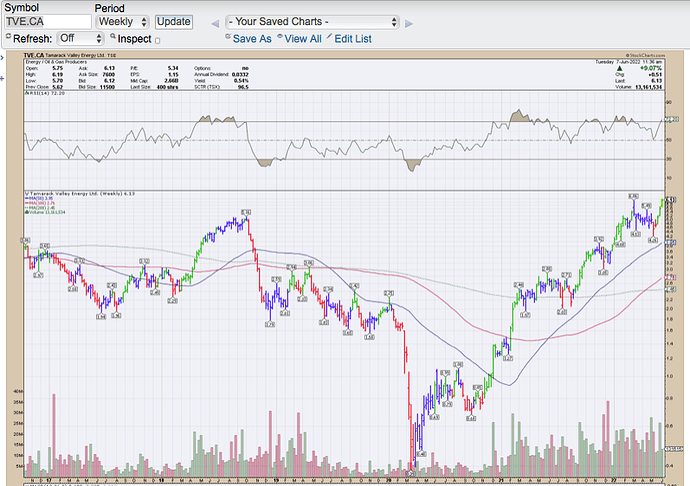The height and width of the screenshot is (486, 690).
Task: Click the Open 5.75 value
Action: pos(58,68)
